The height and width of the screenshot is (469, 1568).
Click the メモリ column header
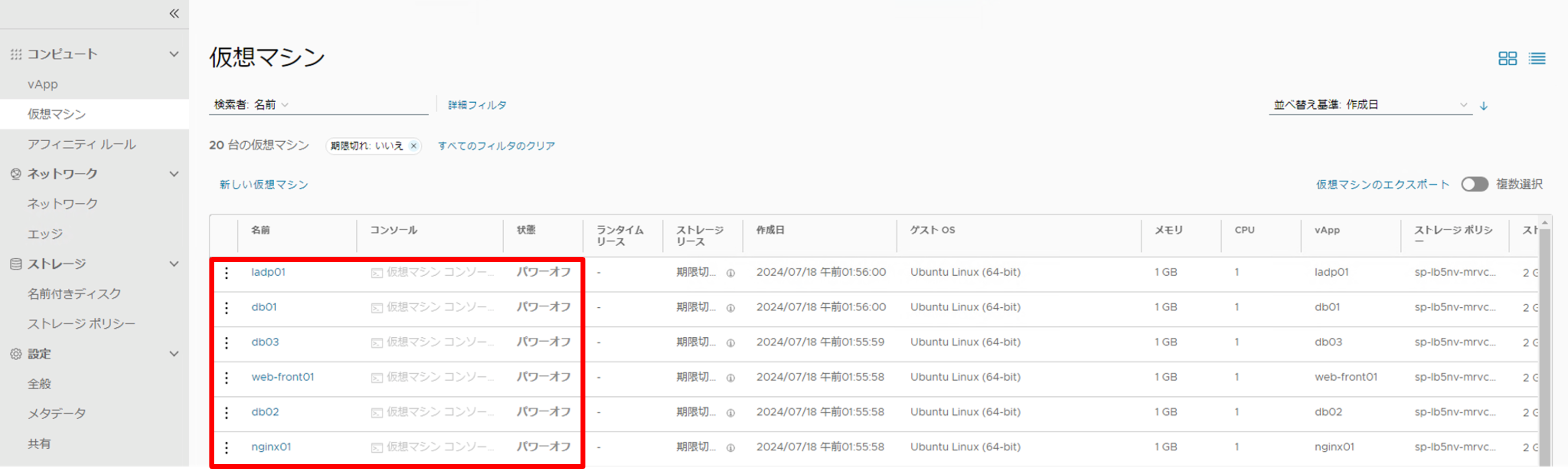click(1169, 230)
